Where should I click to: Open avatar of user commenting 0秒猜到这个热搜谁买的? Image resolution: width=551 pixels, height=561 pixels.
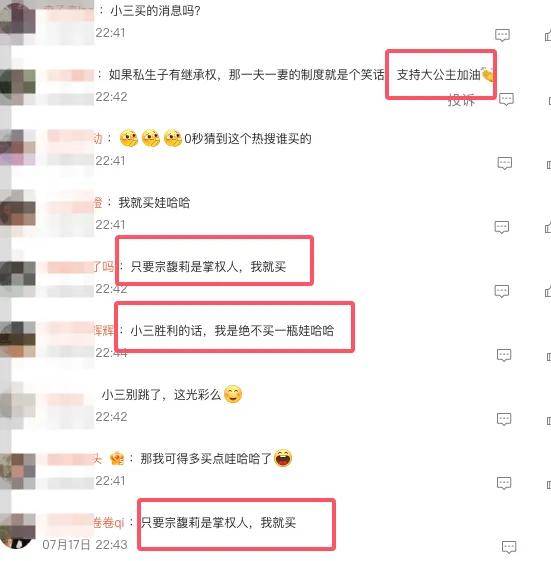[x=18, y=147]
